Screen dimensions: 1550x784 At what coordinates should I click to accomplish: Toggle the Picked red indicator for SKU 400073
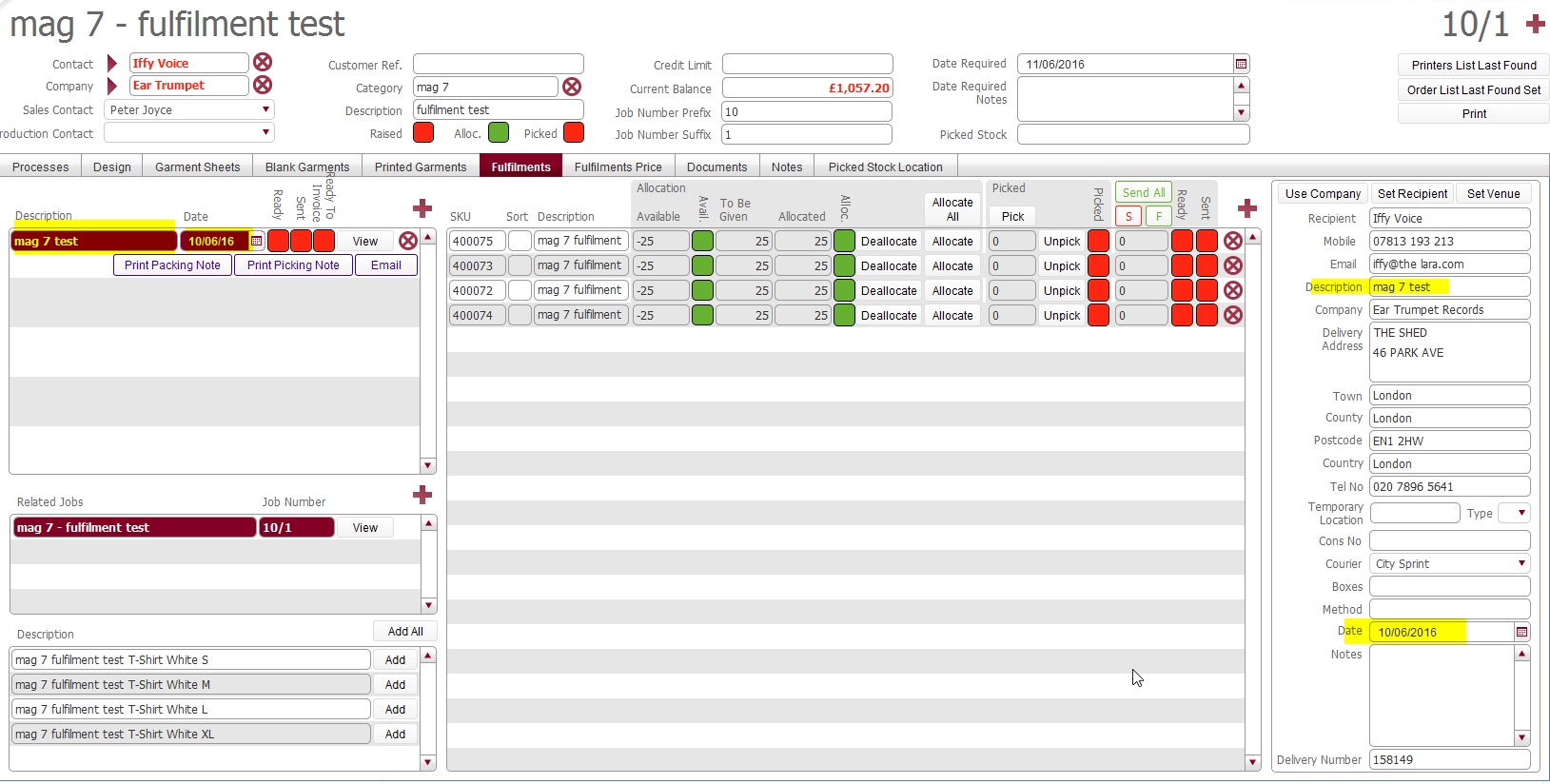click(1098, 265)
